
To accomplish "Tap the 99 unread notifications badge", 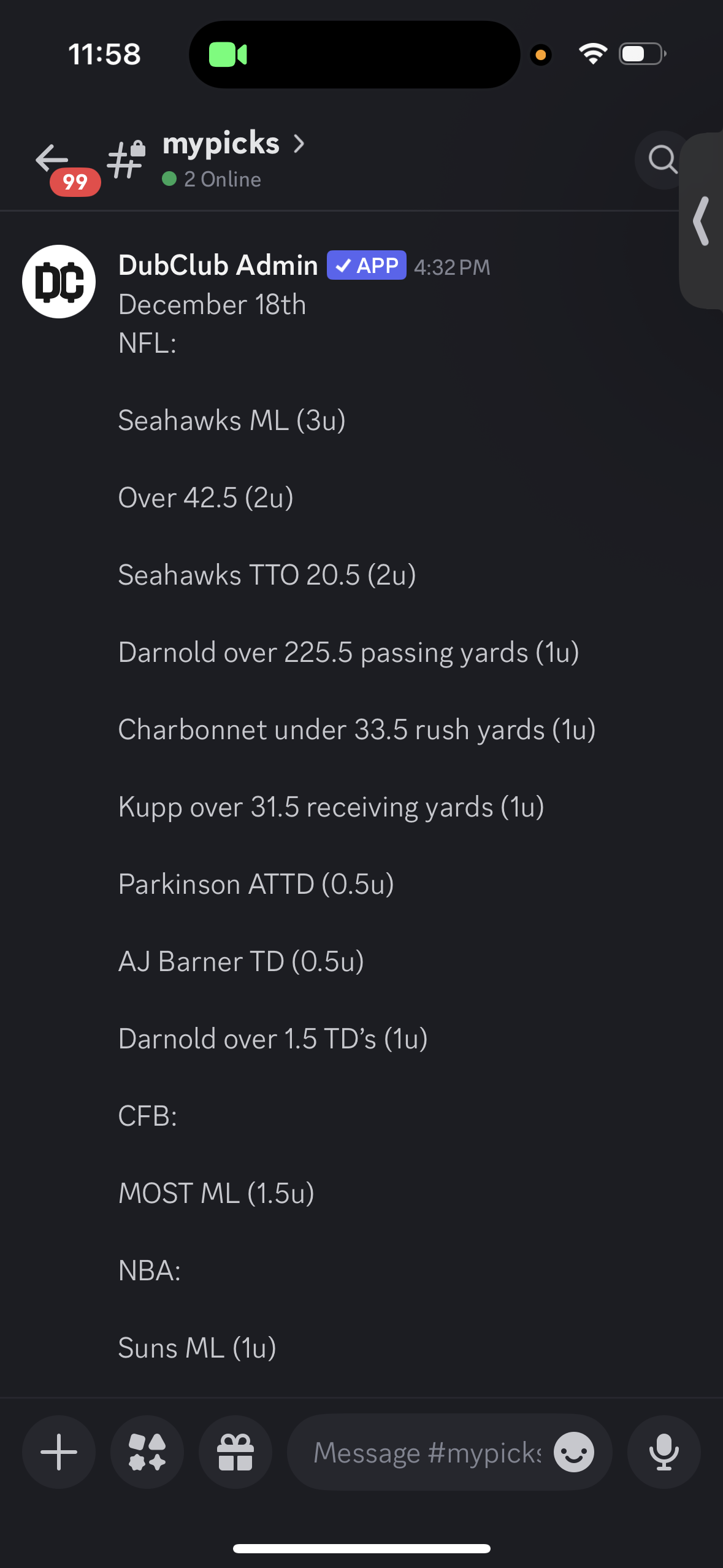I will pyautogui.click(x=75, y=182).
